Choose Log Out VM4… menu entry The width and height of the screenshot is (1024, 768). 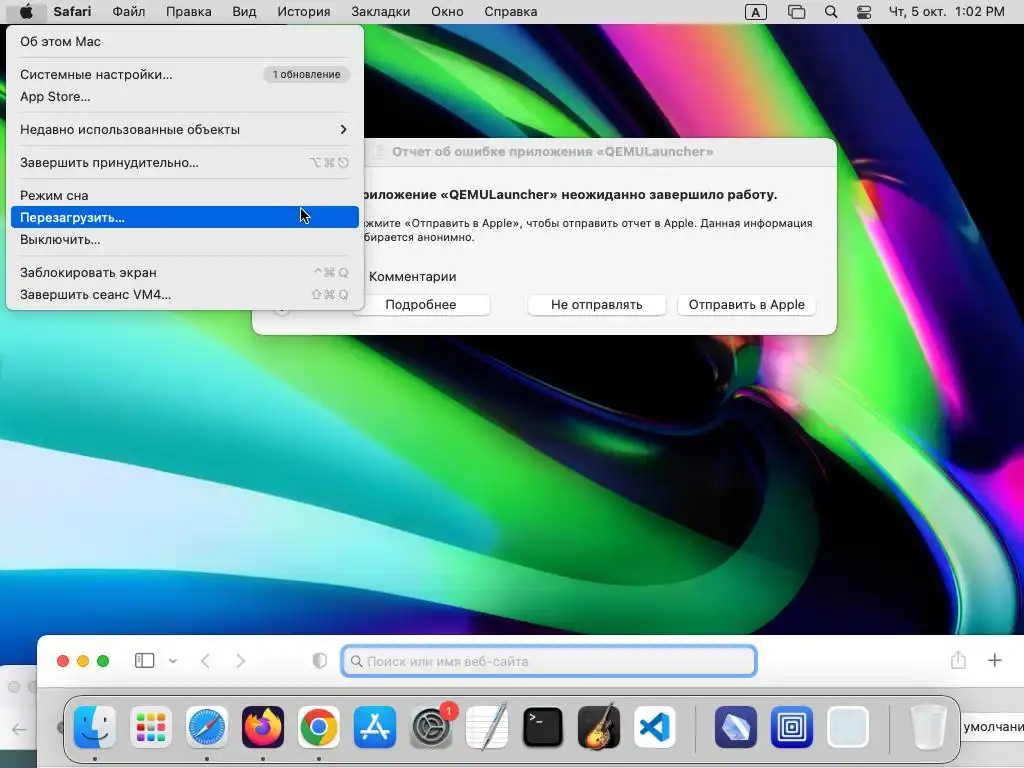click(185, 295)
